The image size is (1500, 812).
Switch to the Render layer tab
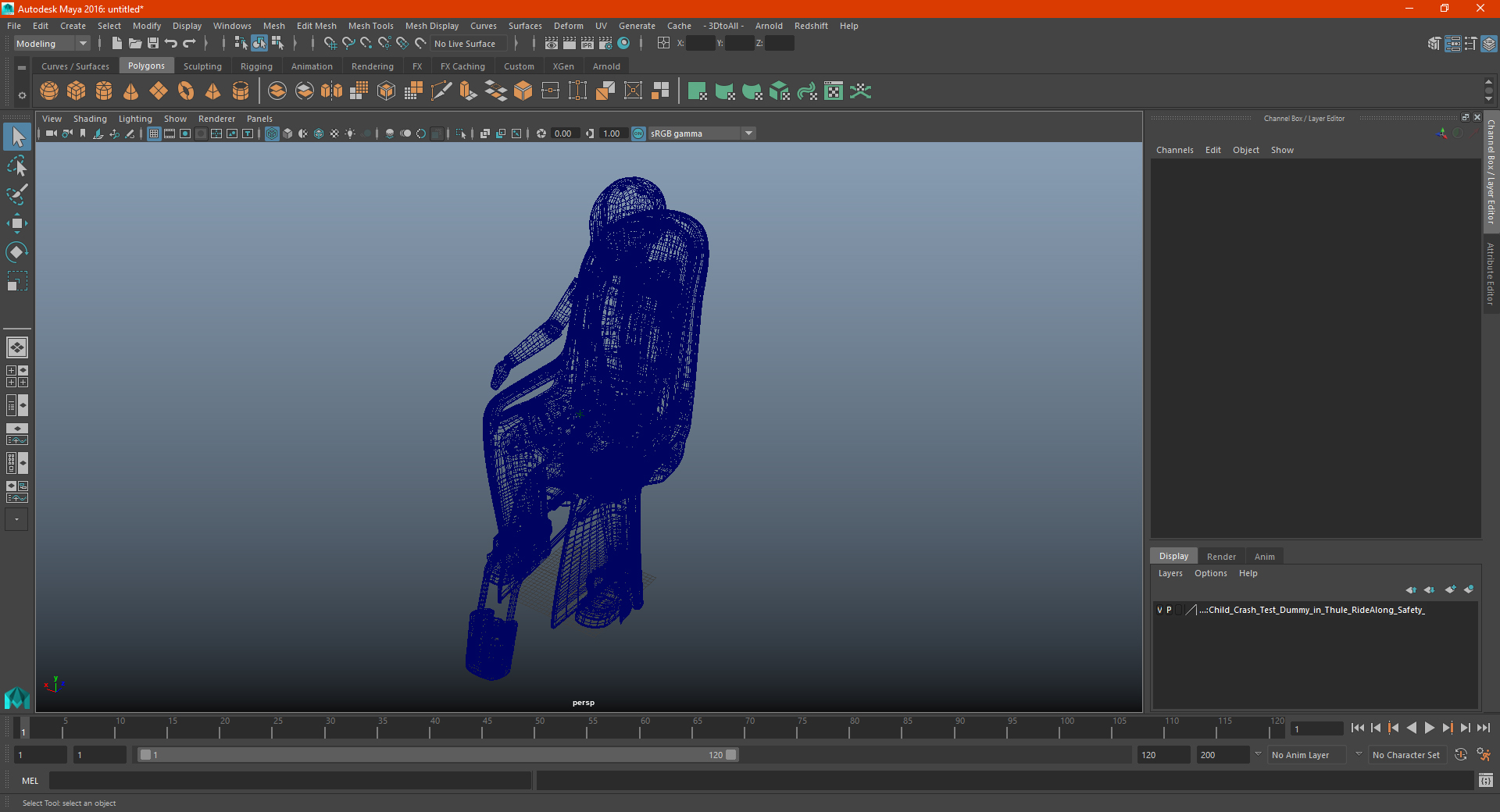pyautogui.click(x=1221, y=557)
